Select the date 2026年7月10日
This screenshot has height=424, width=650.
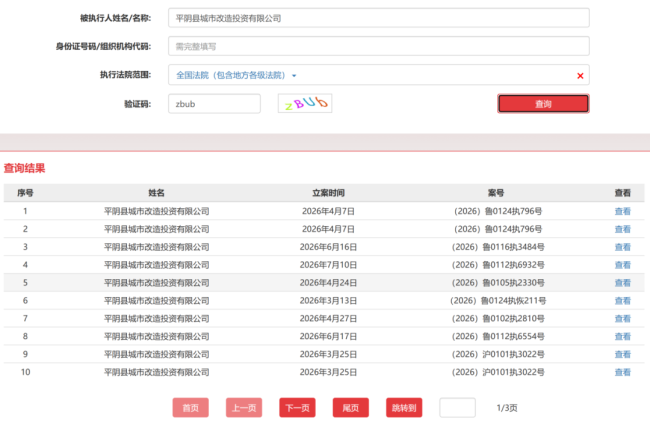click(328, 265)
